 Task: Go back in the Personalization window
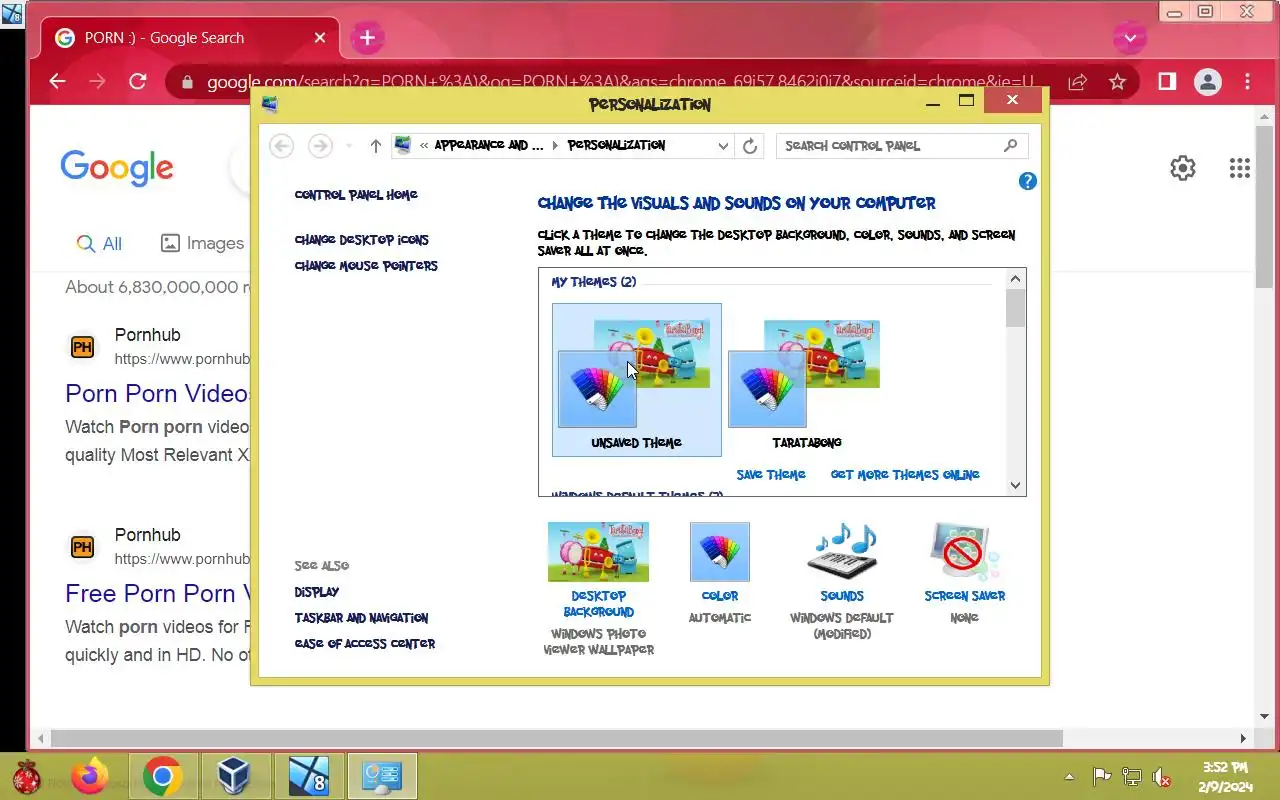coord(282,146)
